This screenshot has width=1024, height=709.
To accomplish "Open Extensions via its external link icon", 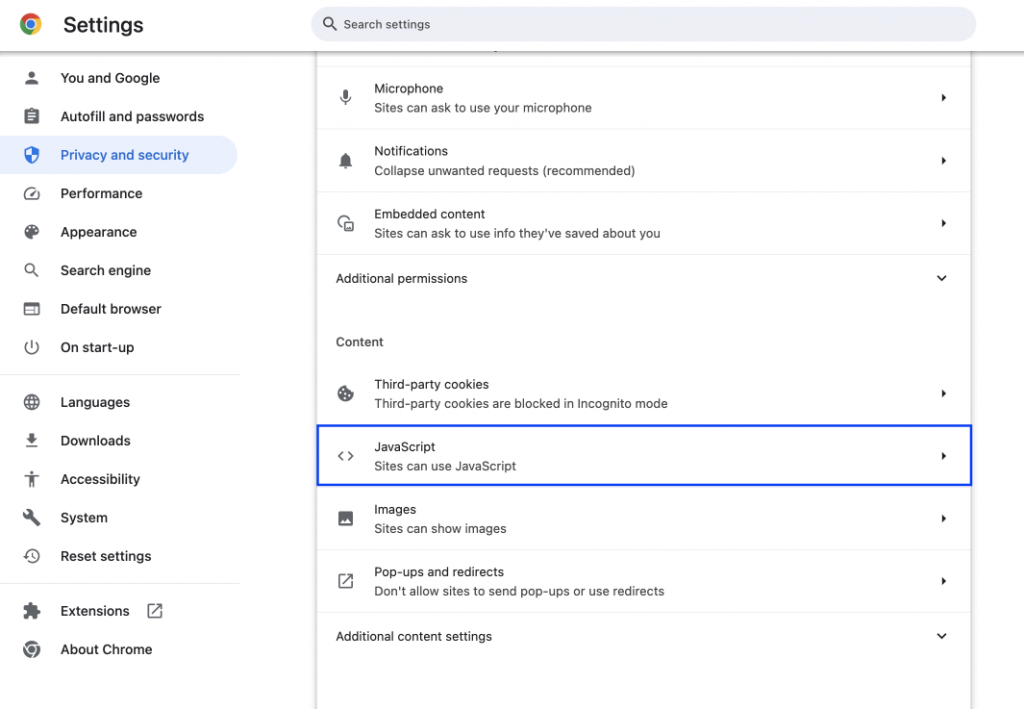I will pyautogui.click(x=154, y=610).
